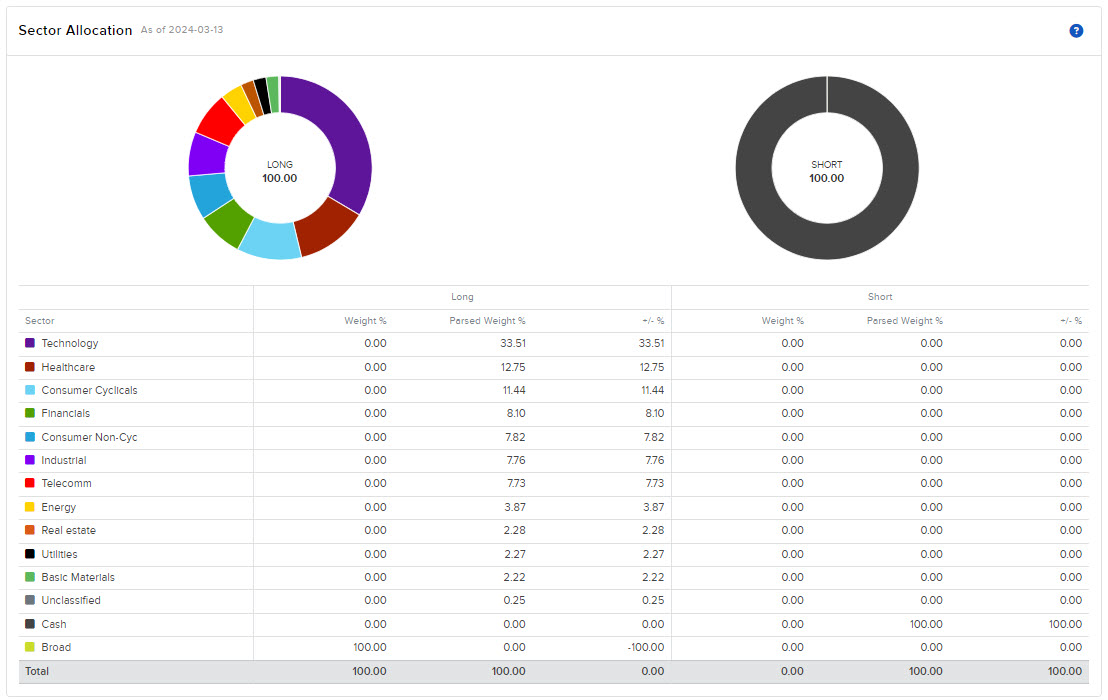Click the Sector Allocation panel title

(75, 31)
